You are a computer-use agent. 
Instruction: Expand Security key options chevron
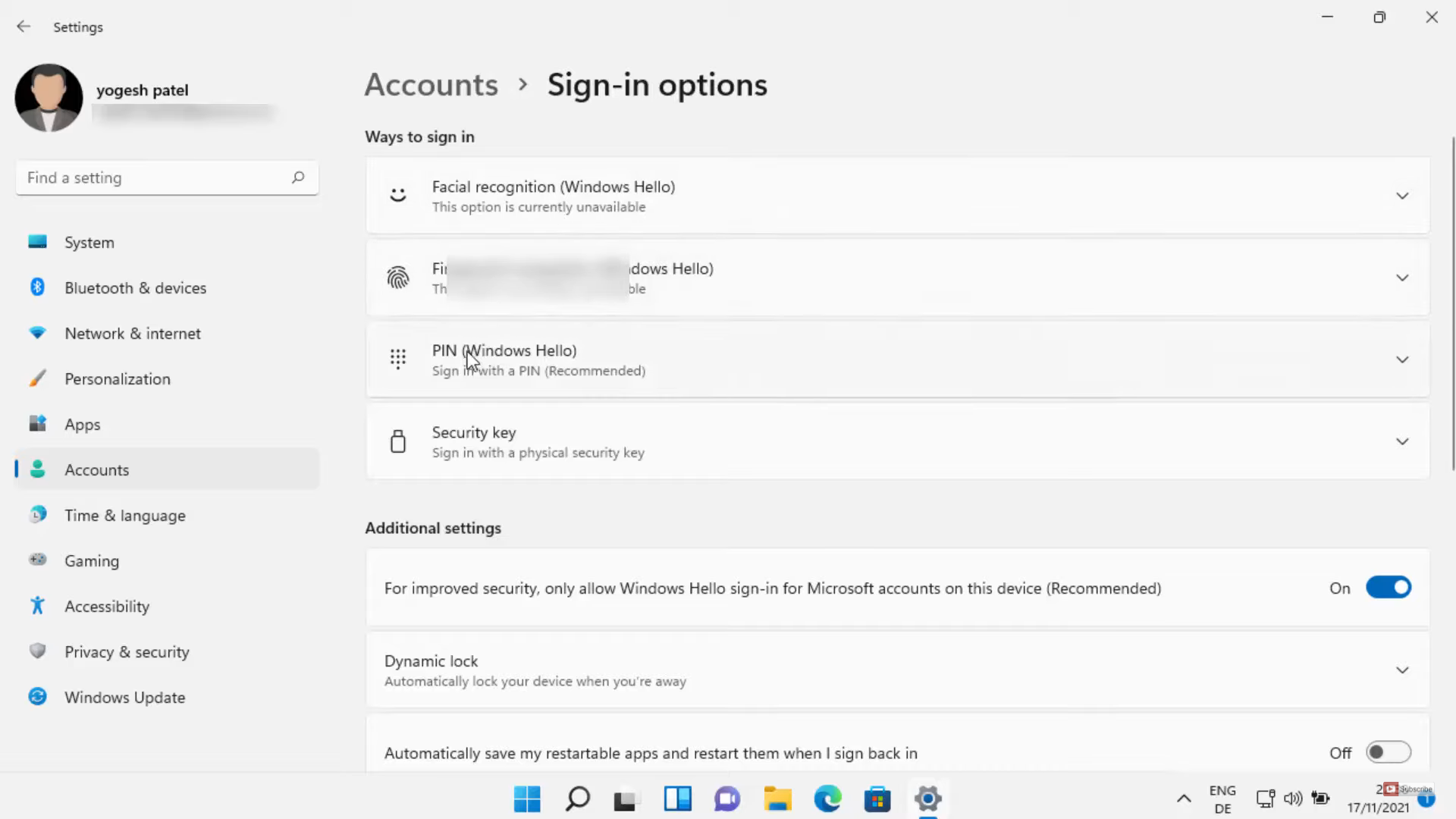(1402, 441)
